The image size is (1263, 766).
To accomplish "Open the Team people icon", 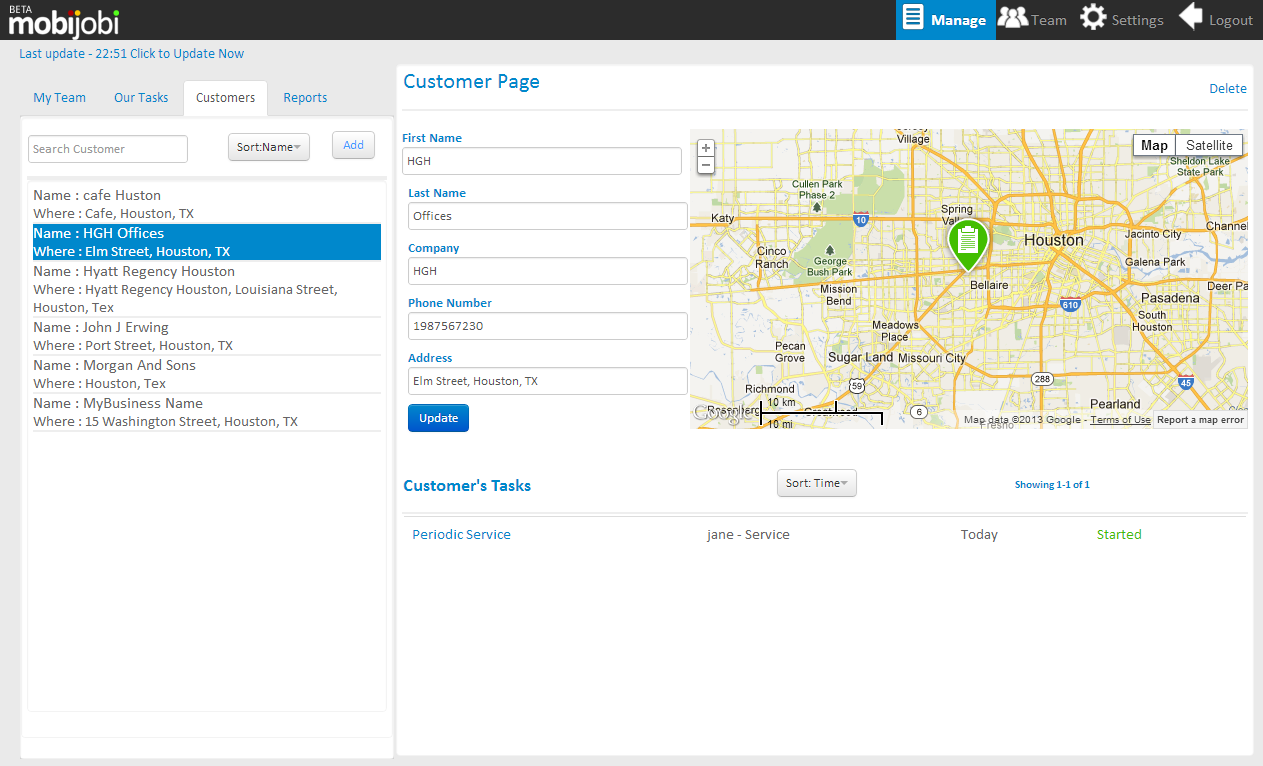I will pyautogui.click(x=1013, y=18).
